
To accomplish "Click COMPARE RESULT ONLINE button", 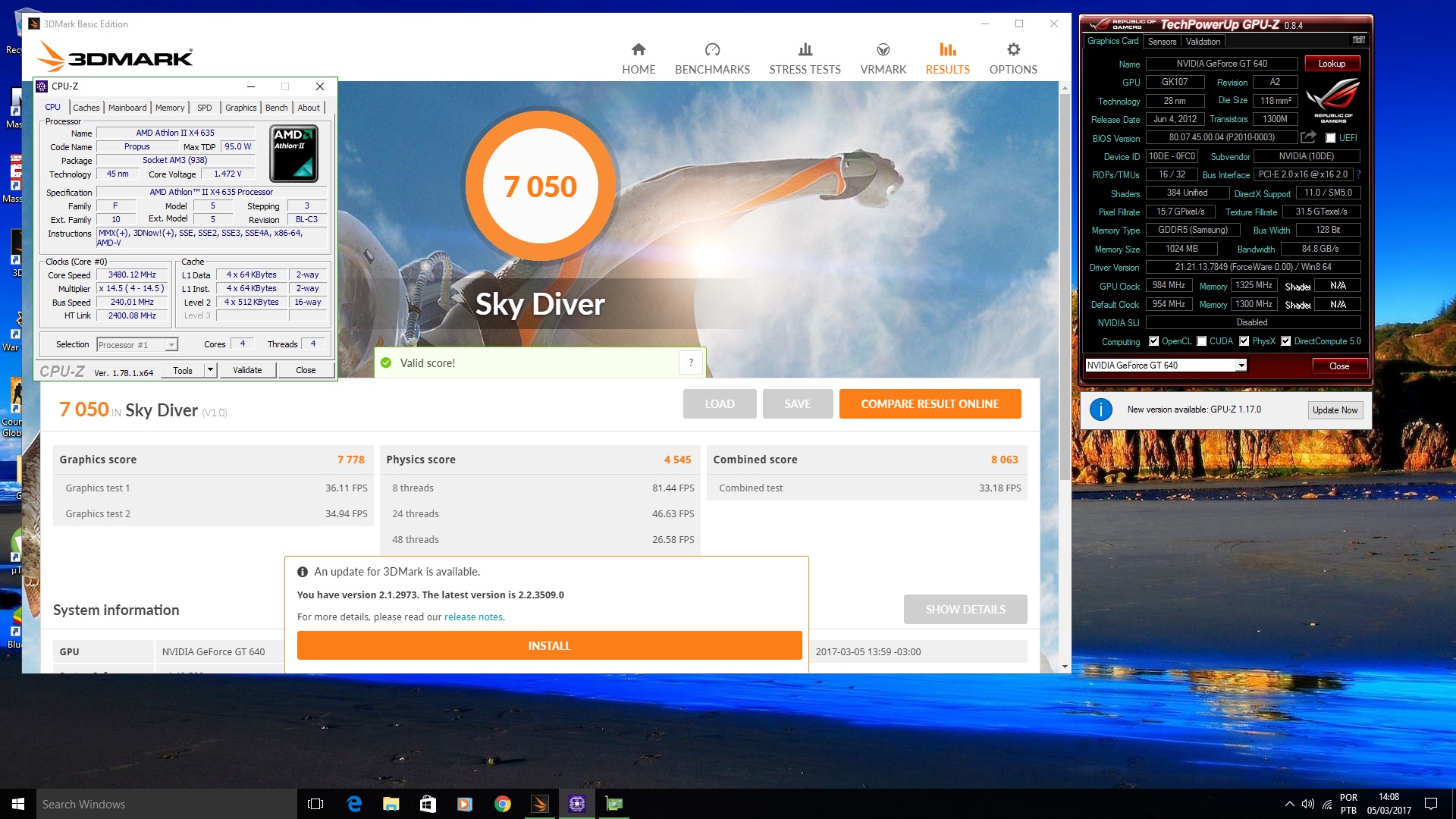I will (x=930, y=404).
